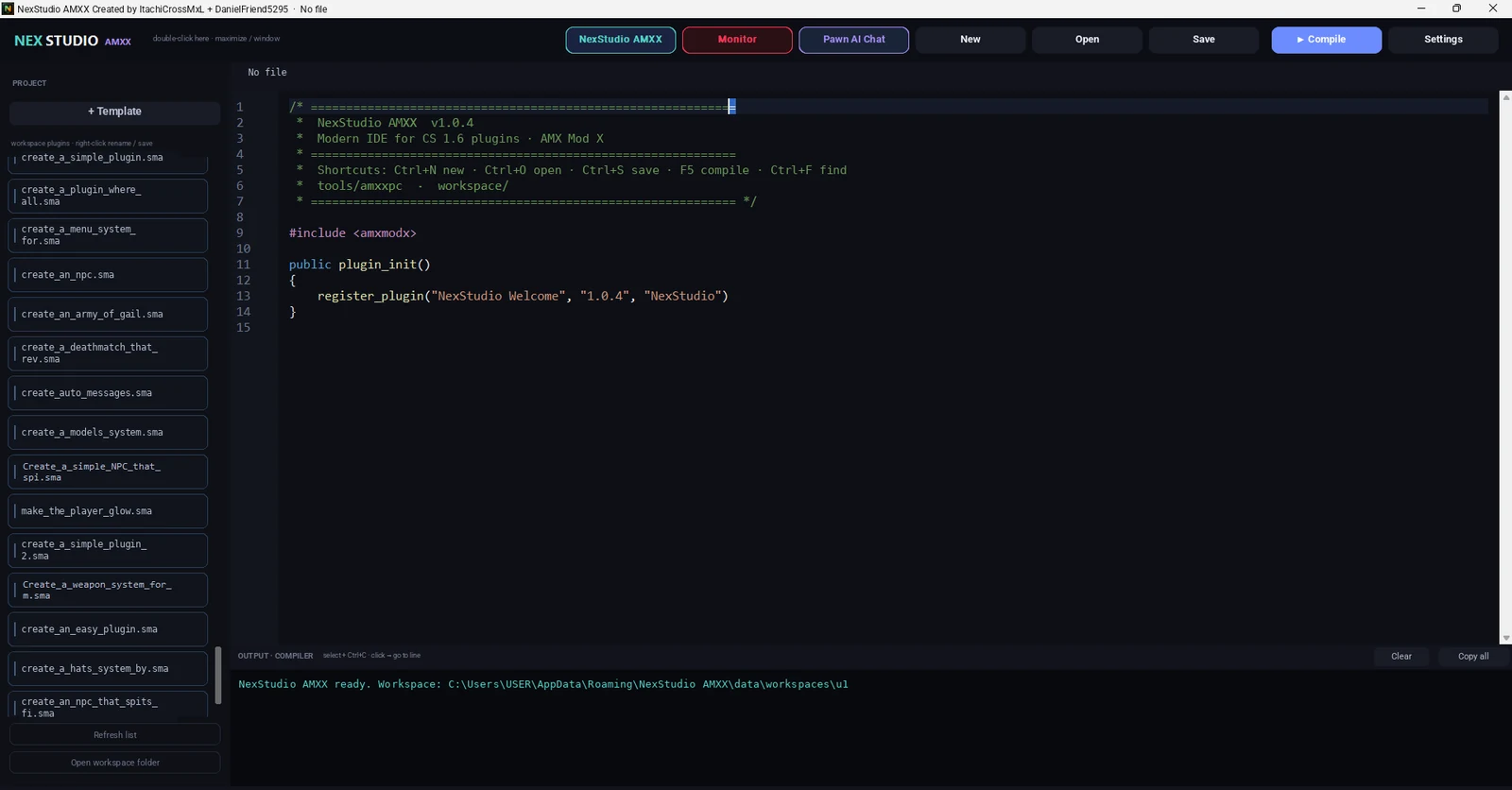Open make_the_player_glow.sma
The image size is (1512, 790).
click(x=108, y=511)
